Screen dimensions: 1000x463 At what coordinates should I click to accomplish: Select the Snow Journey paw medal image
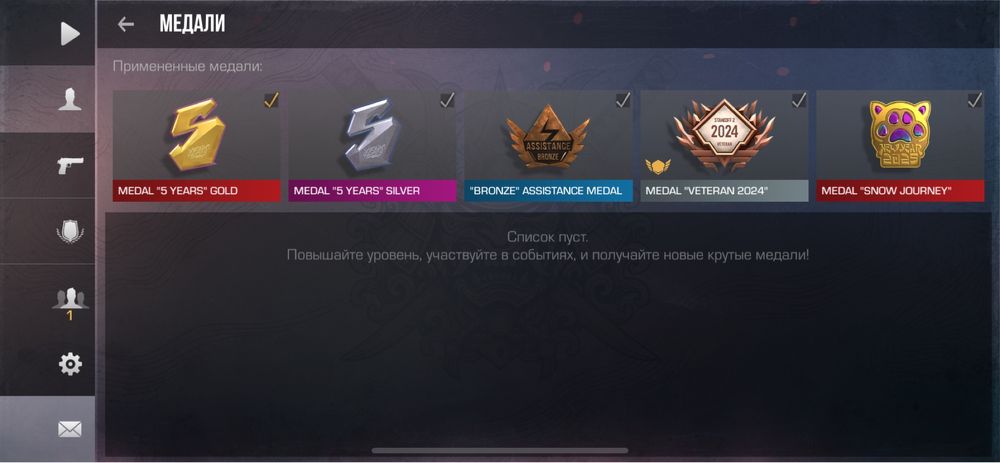click(x=900, y=135)
